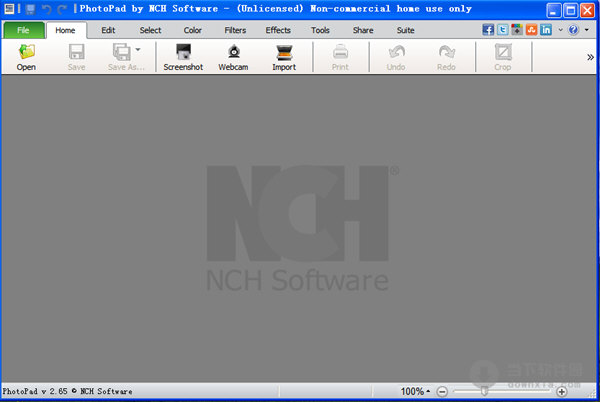Image resolution: width=600 pixels, height=402 pixels.
Task: Maximize the PhotoPad window
Action: coord(571,10)
